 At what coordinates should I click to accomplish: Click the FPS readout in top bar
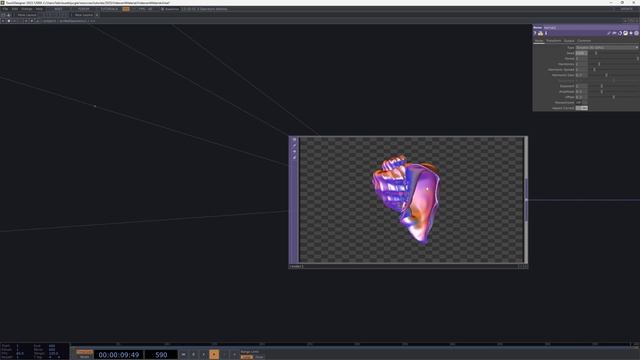coord(145,9)
